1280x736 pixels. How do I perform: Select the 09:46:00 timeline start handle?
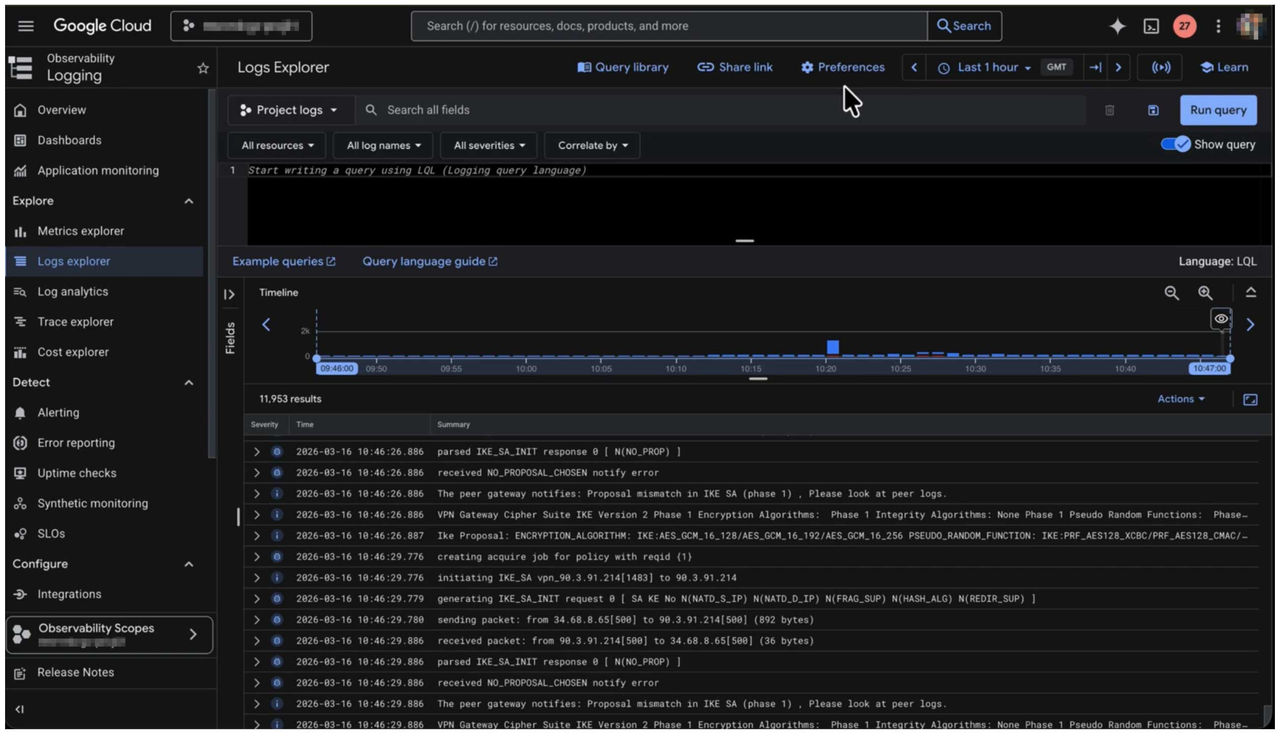click(x=336, y=368)
